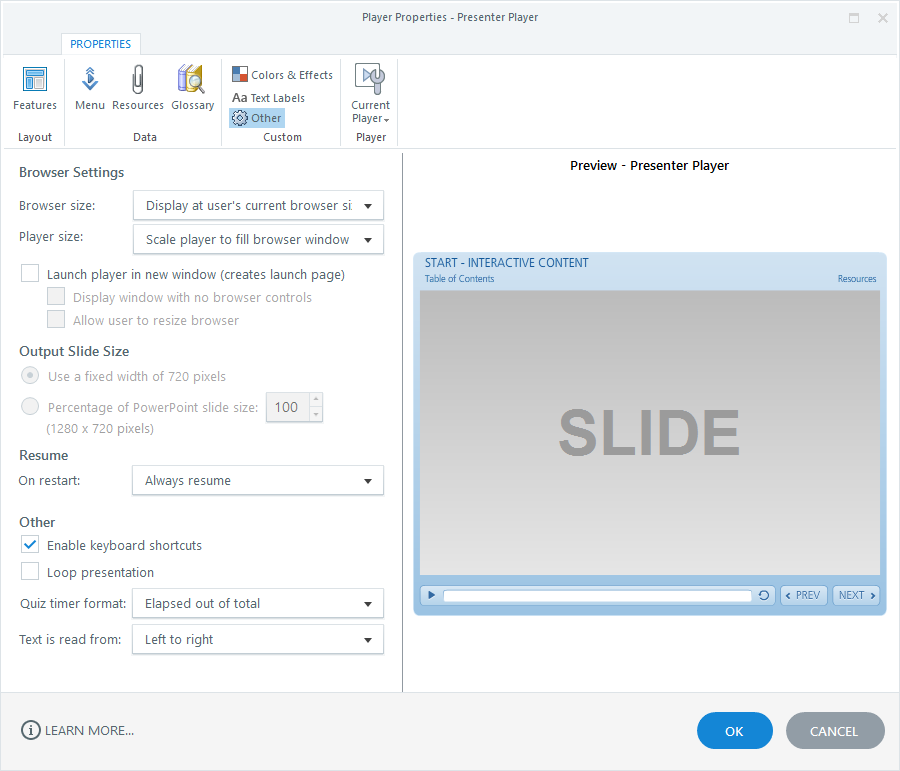The image size is (900, 771).
Task: Click the preview seekbar
Action: pyautogui.click(x=598, y=595)
